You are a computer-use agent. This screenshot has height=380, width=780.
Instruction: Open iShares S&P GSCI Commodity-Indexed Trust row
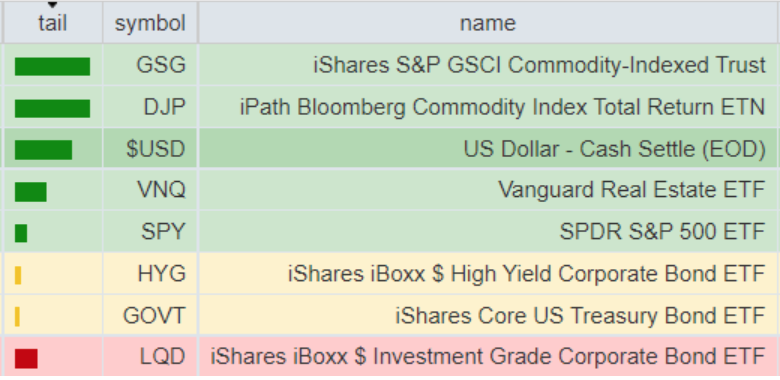coord(391,65)
